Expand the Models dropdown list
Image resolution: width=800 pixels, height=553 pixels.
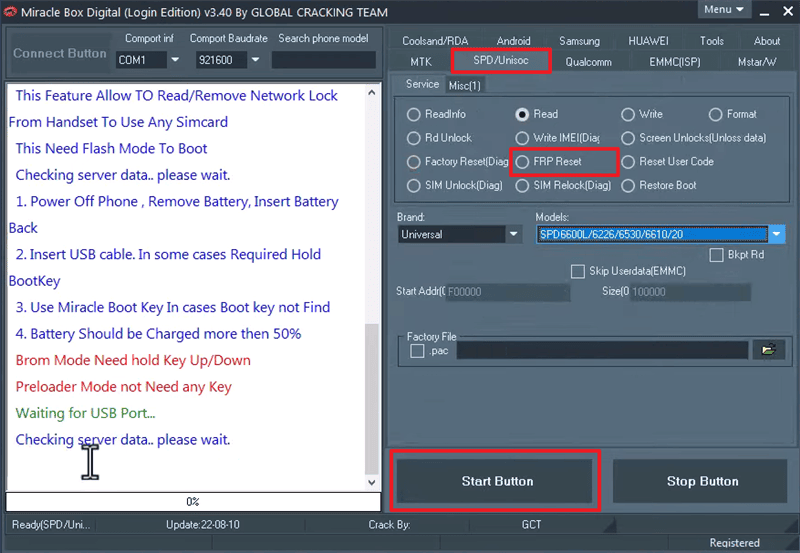click(777, 235)
